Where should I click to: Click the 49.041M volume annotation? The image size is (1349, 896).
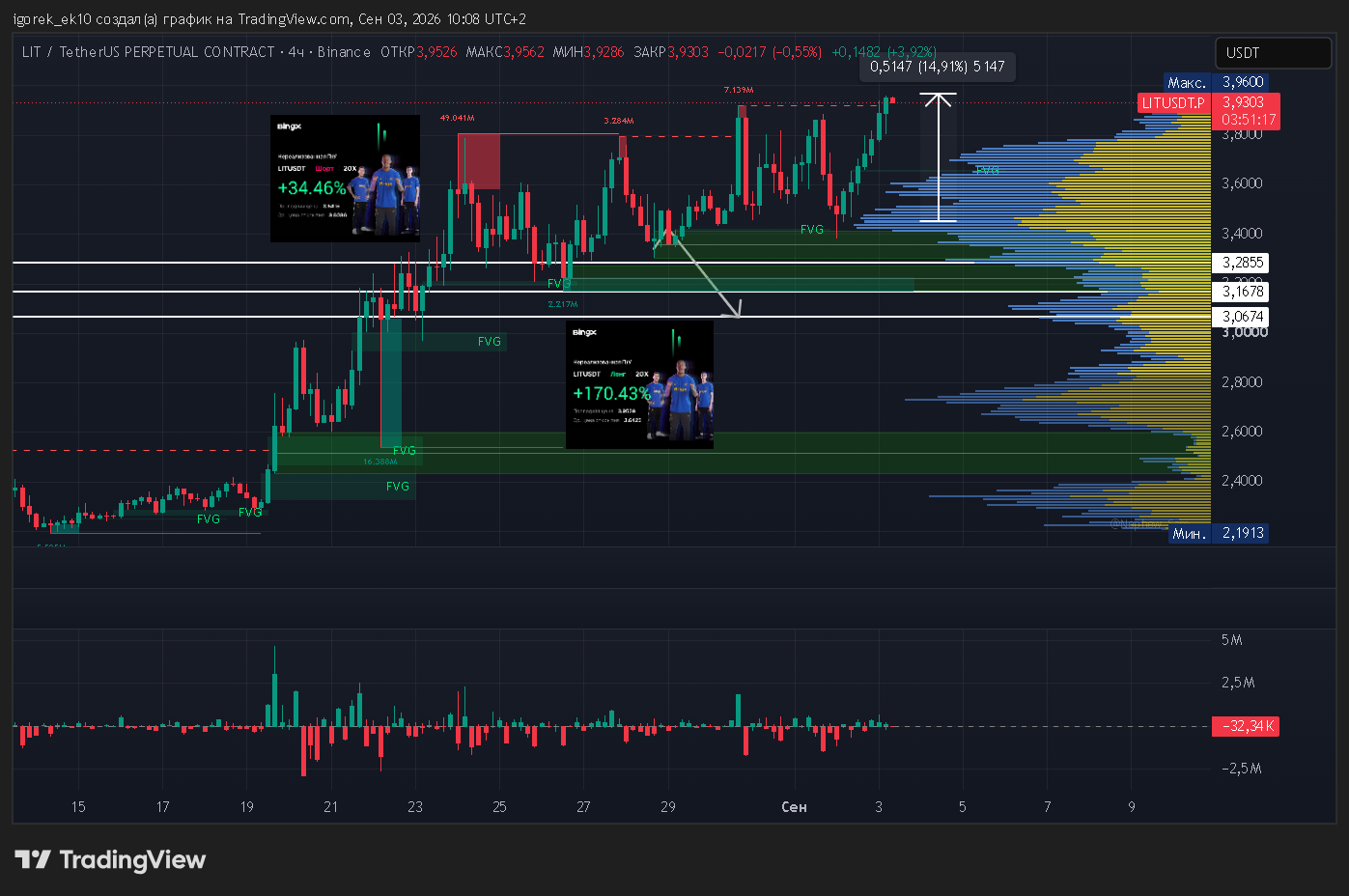tap(458, 118)
